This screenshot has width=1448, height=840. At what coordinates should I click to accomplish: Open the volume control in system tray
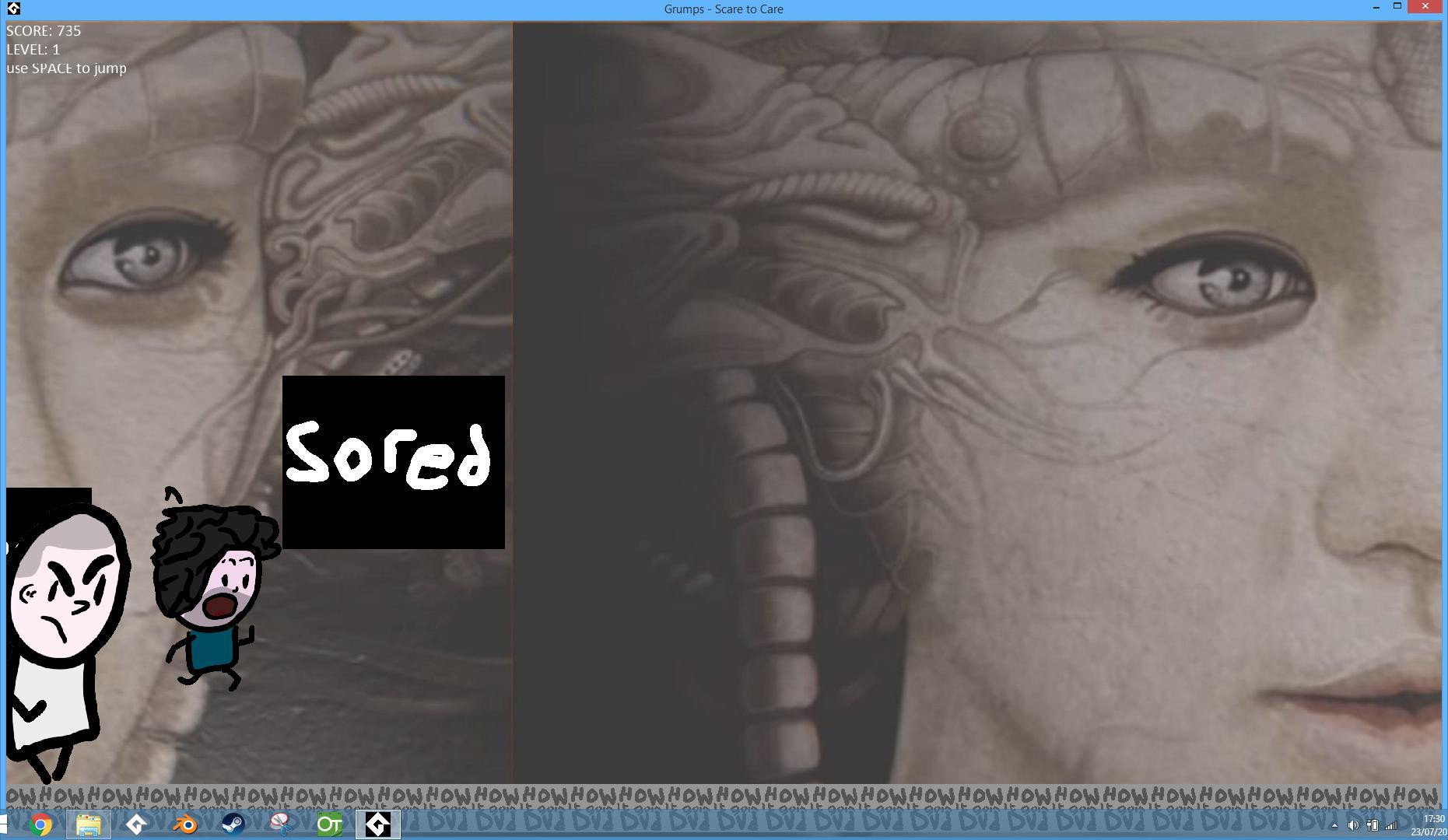pos(1353,825)
